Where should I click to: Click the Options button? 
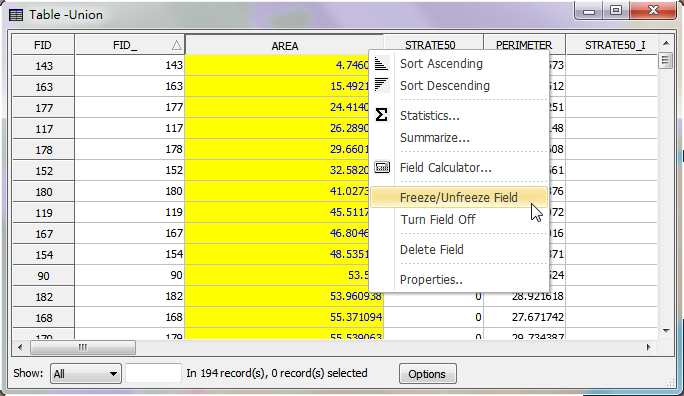pyautogui.click(x=428, y=374)
